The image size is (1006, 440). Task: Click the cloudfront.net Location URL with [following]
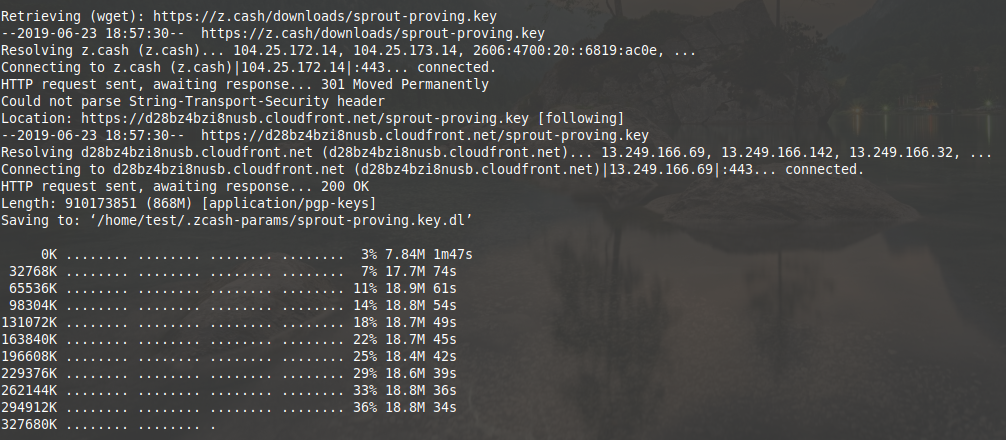304,119
